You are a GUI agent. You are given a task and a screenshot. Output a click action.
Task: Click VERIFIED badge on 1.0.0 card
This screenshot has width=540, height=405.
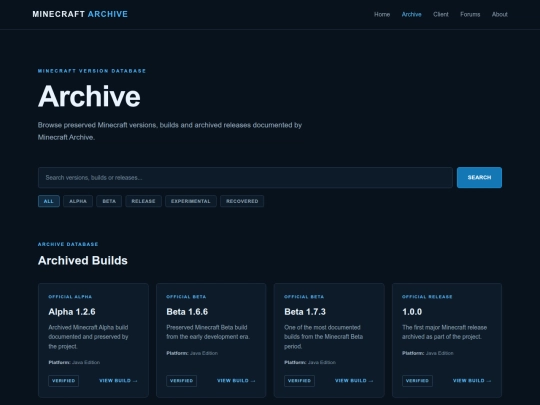[417, 381]
